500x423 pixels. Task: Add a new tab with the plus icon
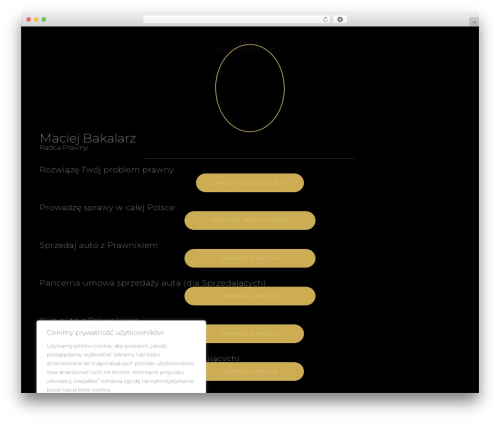pyautogui.click(x=474, y=22)
